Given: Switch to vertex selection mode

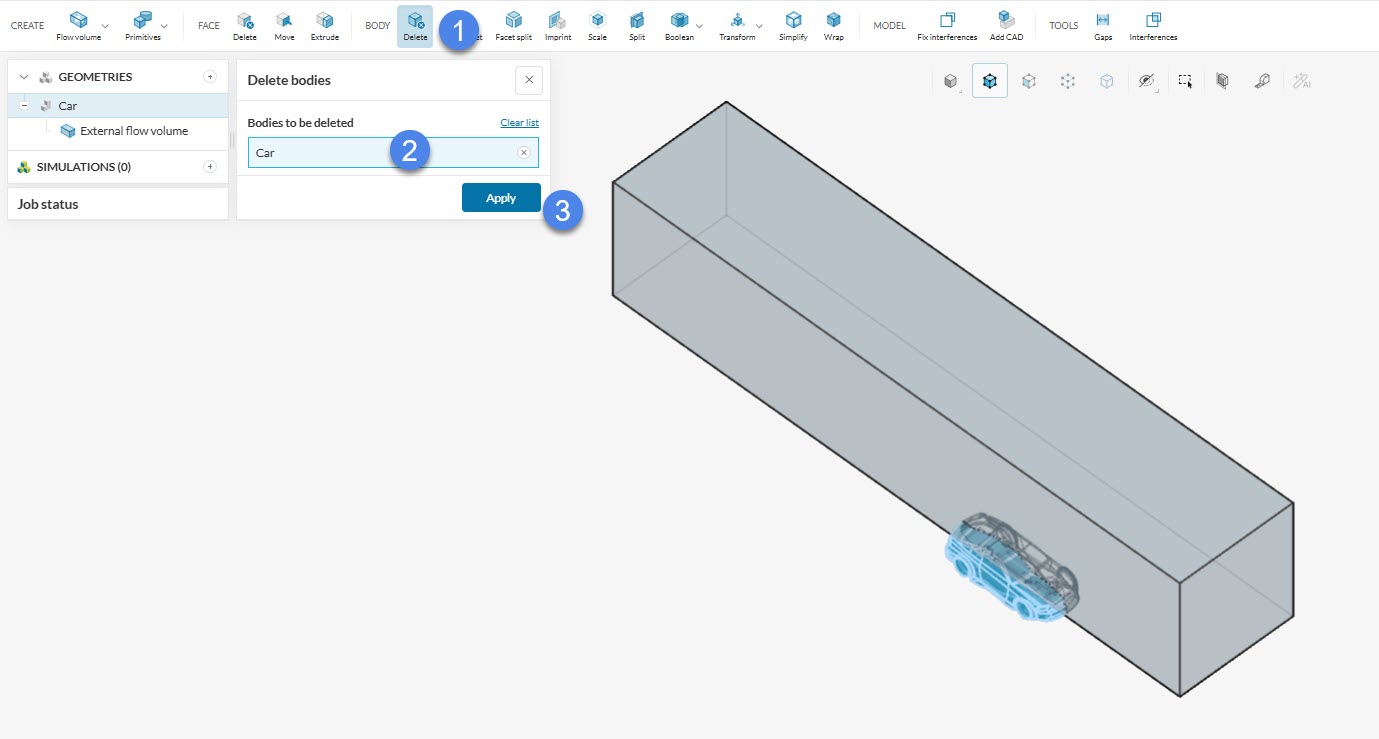Looking at the screenshot, I should tap(1068, 82).
